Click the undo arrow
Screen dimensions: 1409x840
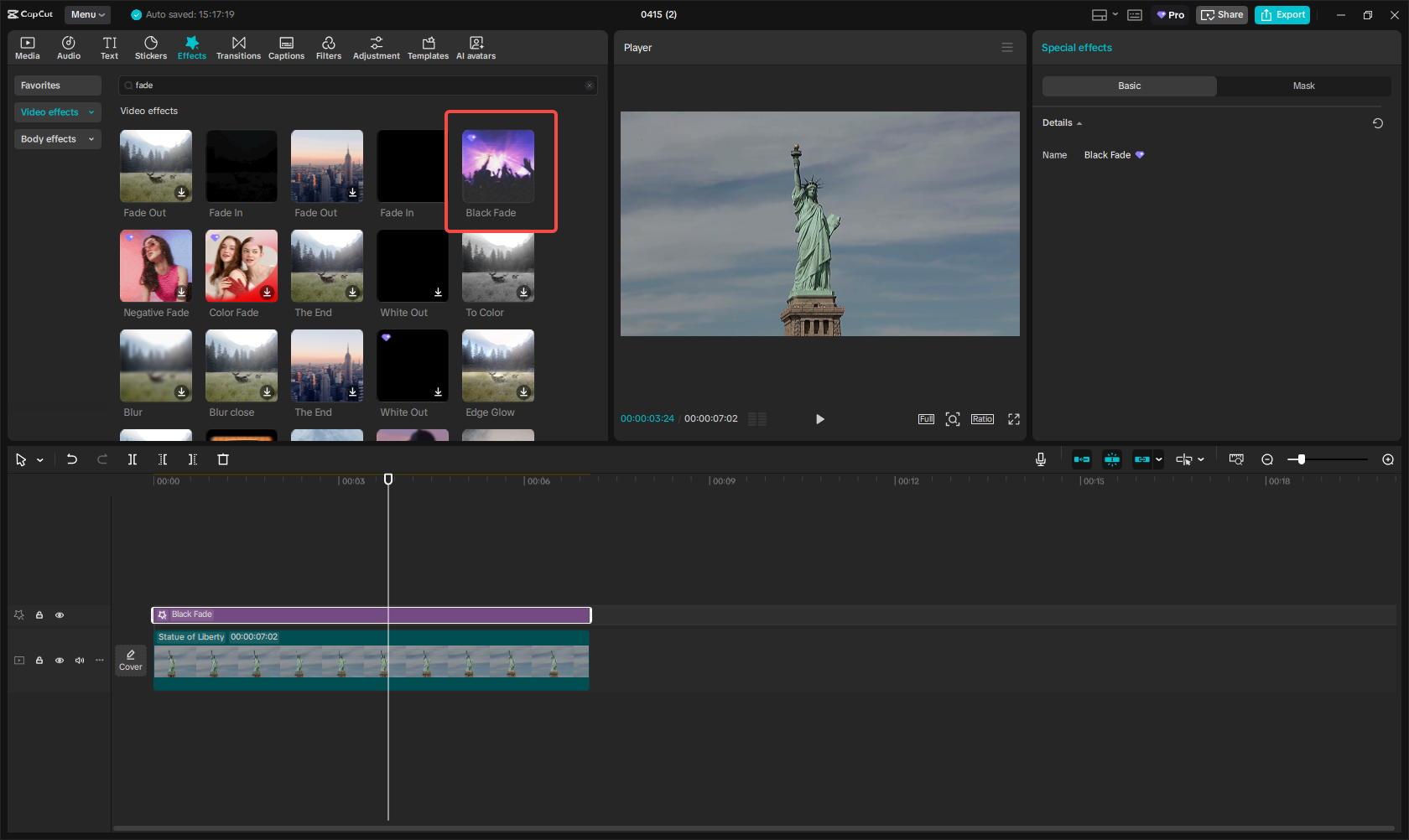pyautogui.click(x=72, y=459)
